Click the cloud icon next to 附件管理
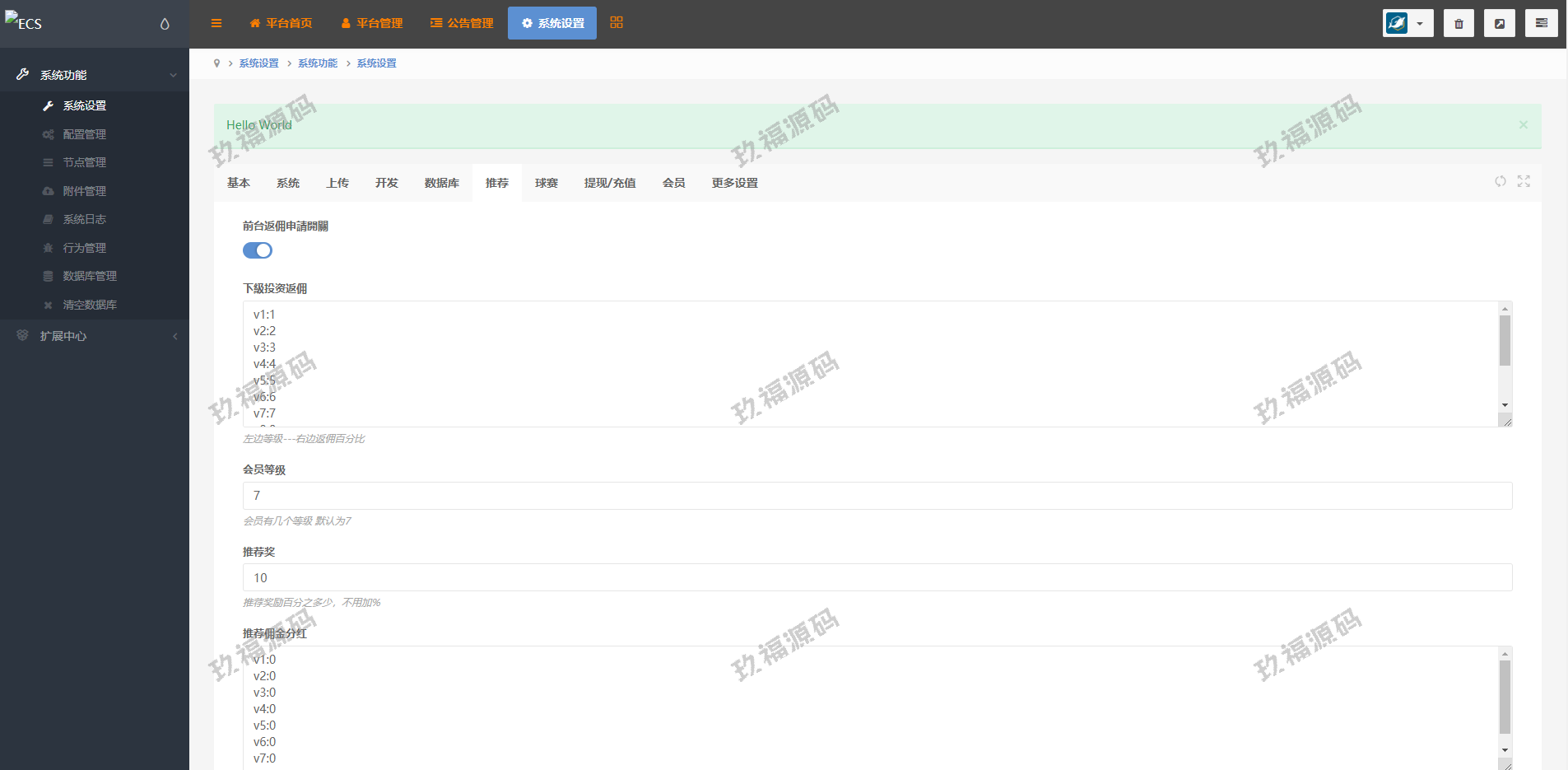Viewport: 1568px width, 770px height. (48, 191)
